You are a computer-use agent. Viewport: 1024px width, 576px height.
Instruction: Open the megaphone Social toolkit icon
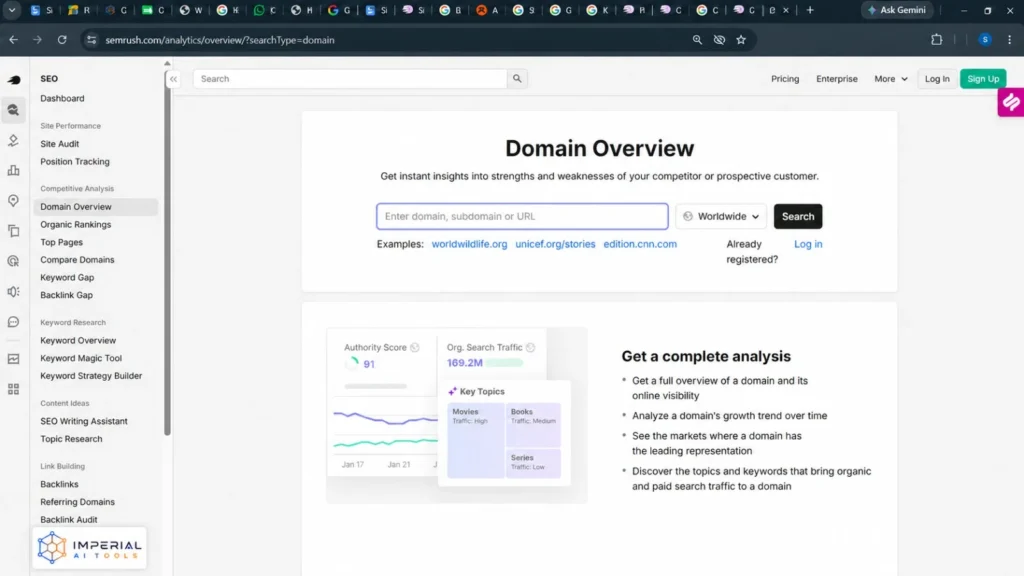(13, 291)
